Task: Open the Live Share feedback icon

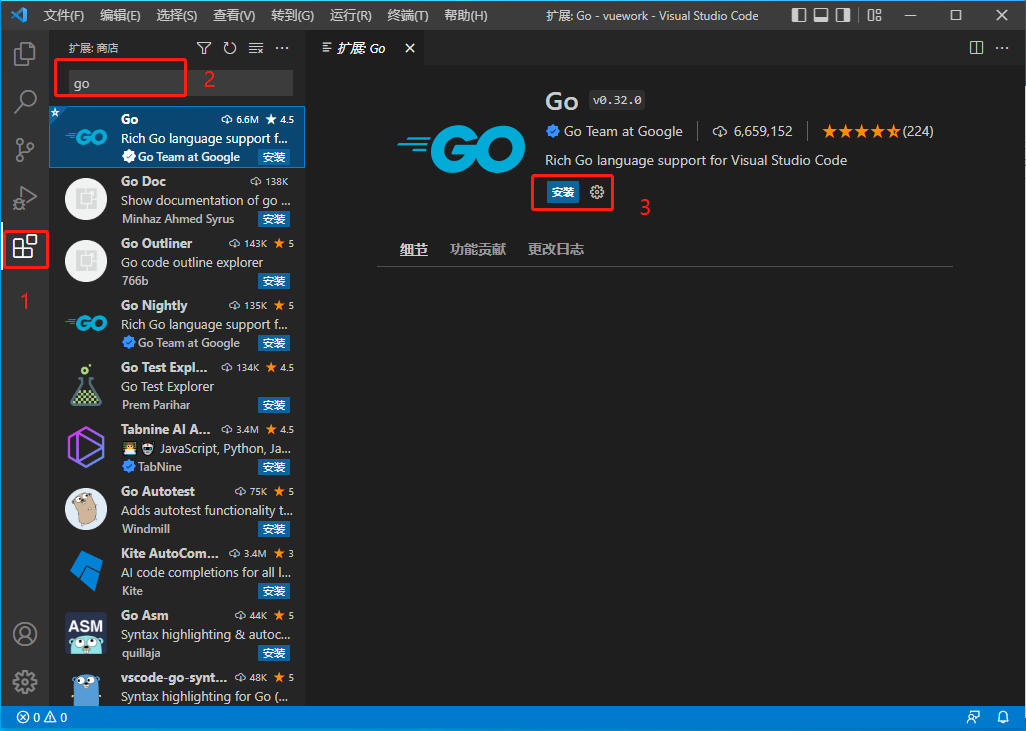Action: pyautogui.click(x=972, y=717)
